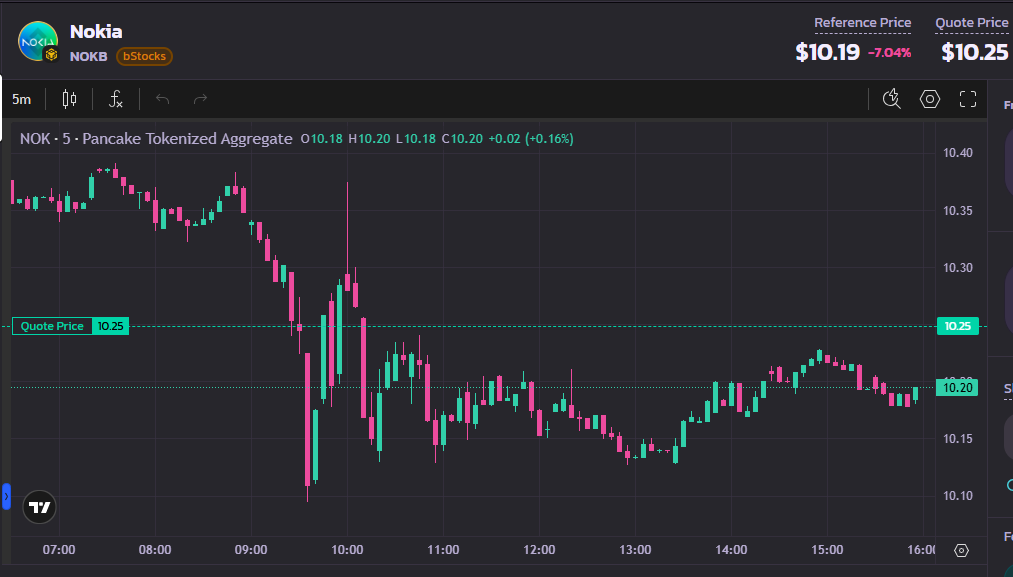Click the 10.20 current price axis marker
1013x577 pixels.
point(957,388)
